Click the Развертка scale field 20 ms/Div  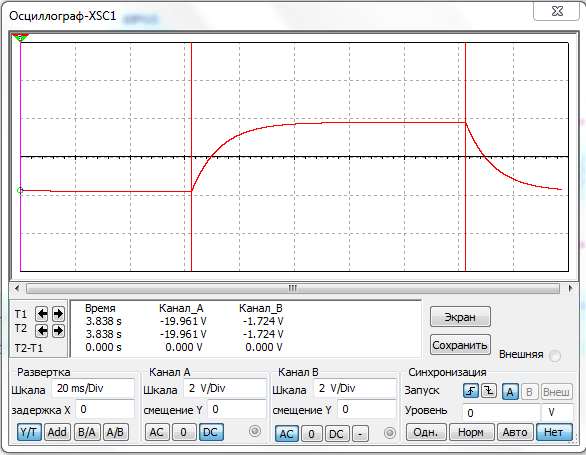point(93,388)
